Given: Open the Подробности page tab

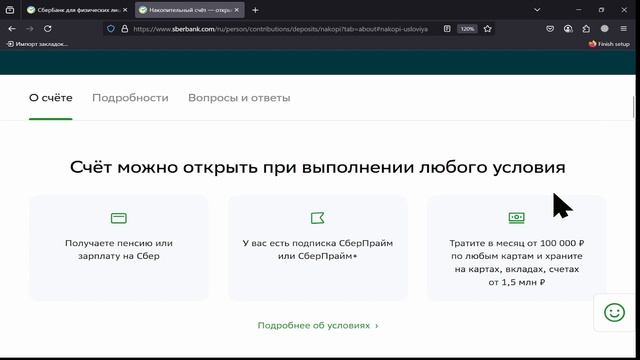Looking at the screenshot, I should [x=130, y=98].
